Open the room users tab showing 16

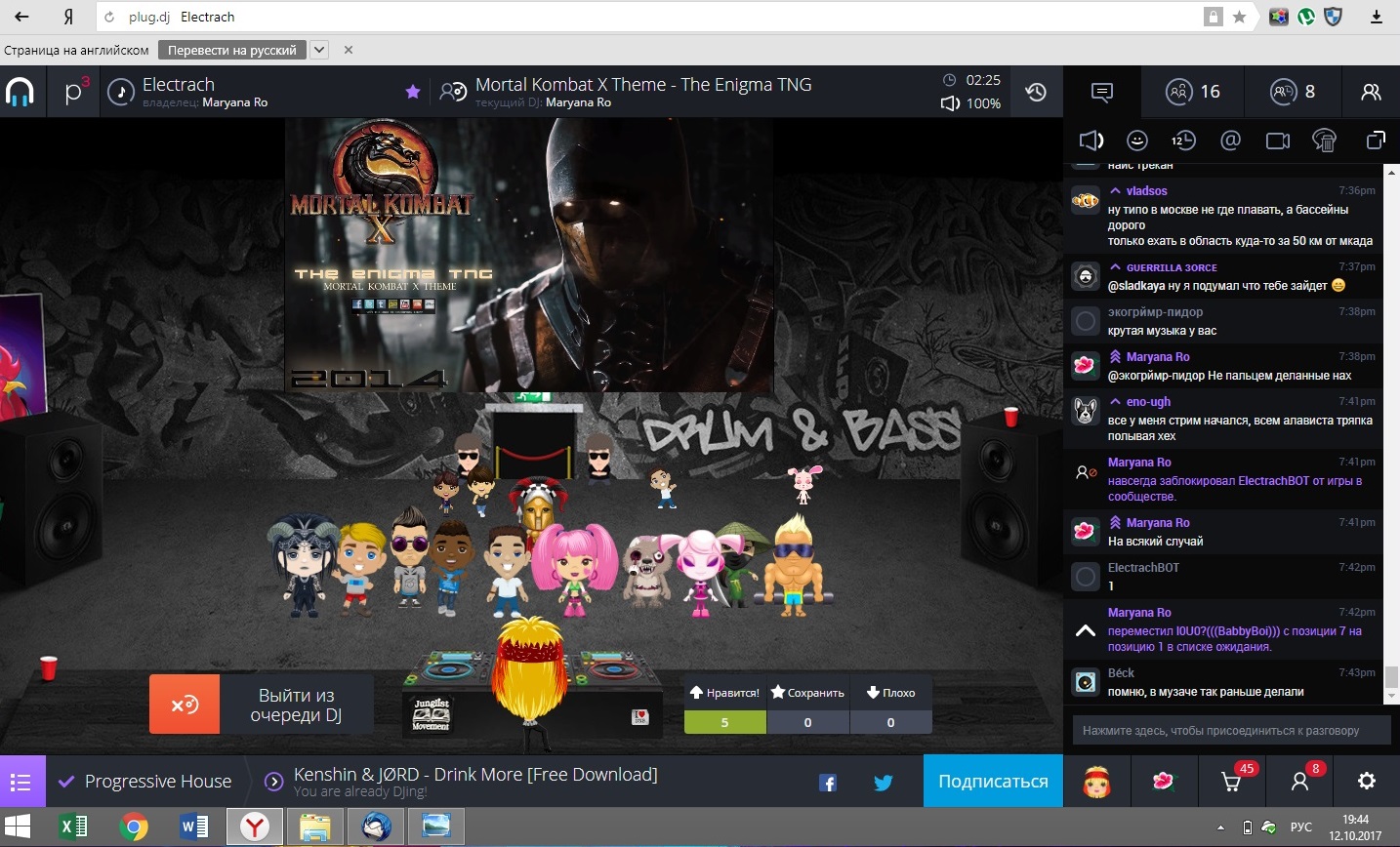1193,92
